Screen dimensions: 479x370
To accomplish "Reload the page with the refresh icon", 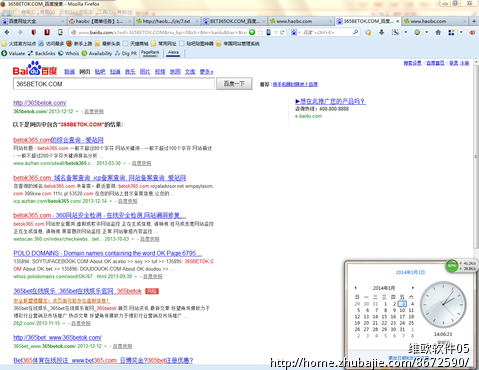I will click(x=282, y=32).
